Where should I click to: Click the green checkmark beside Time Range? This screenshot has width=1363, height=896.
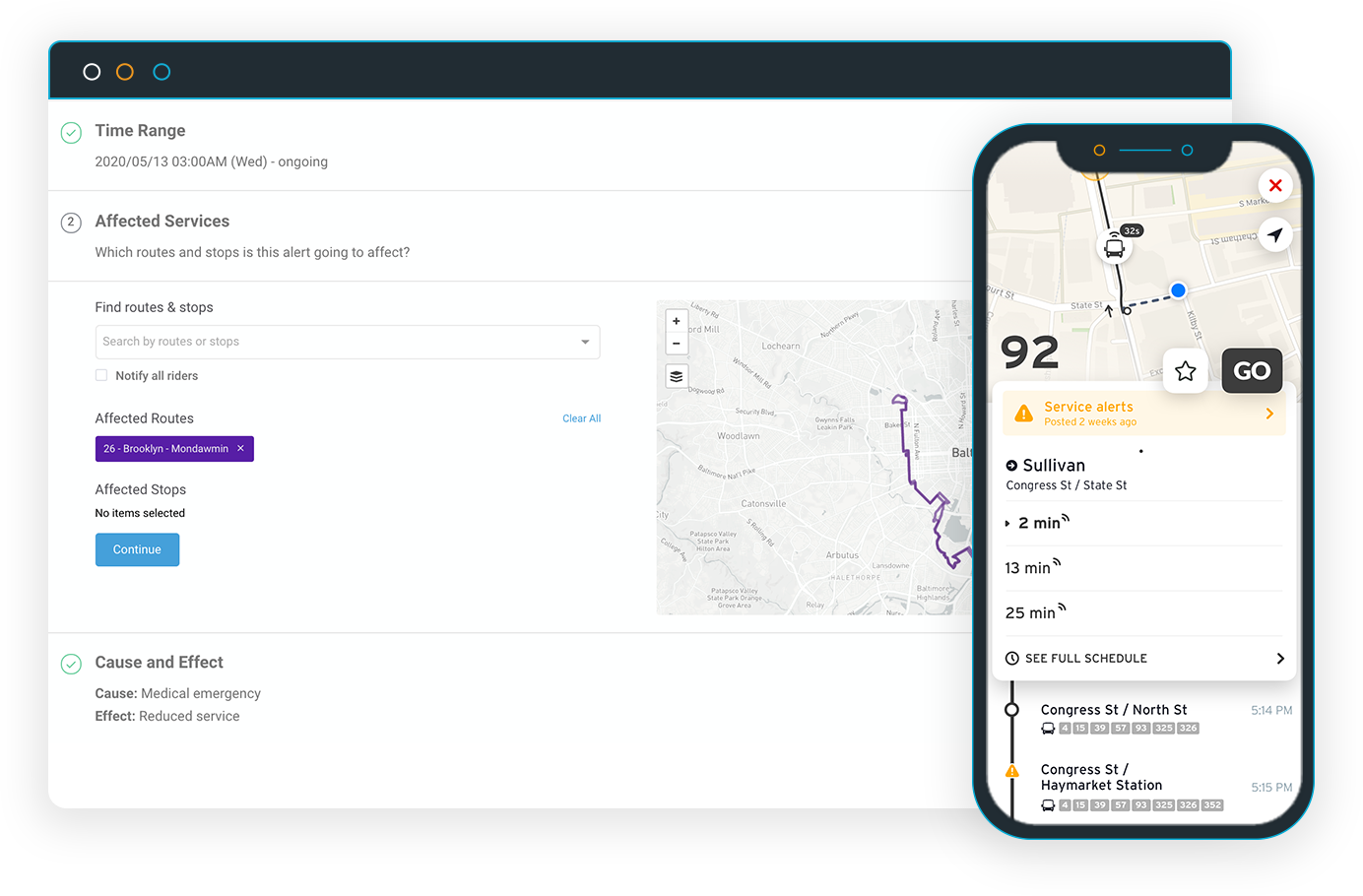(x=71, y=130)
